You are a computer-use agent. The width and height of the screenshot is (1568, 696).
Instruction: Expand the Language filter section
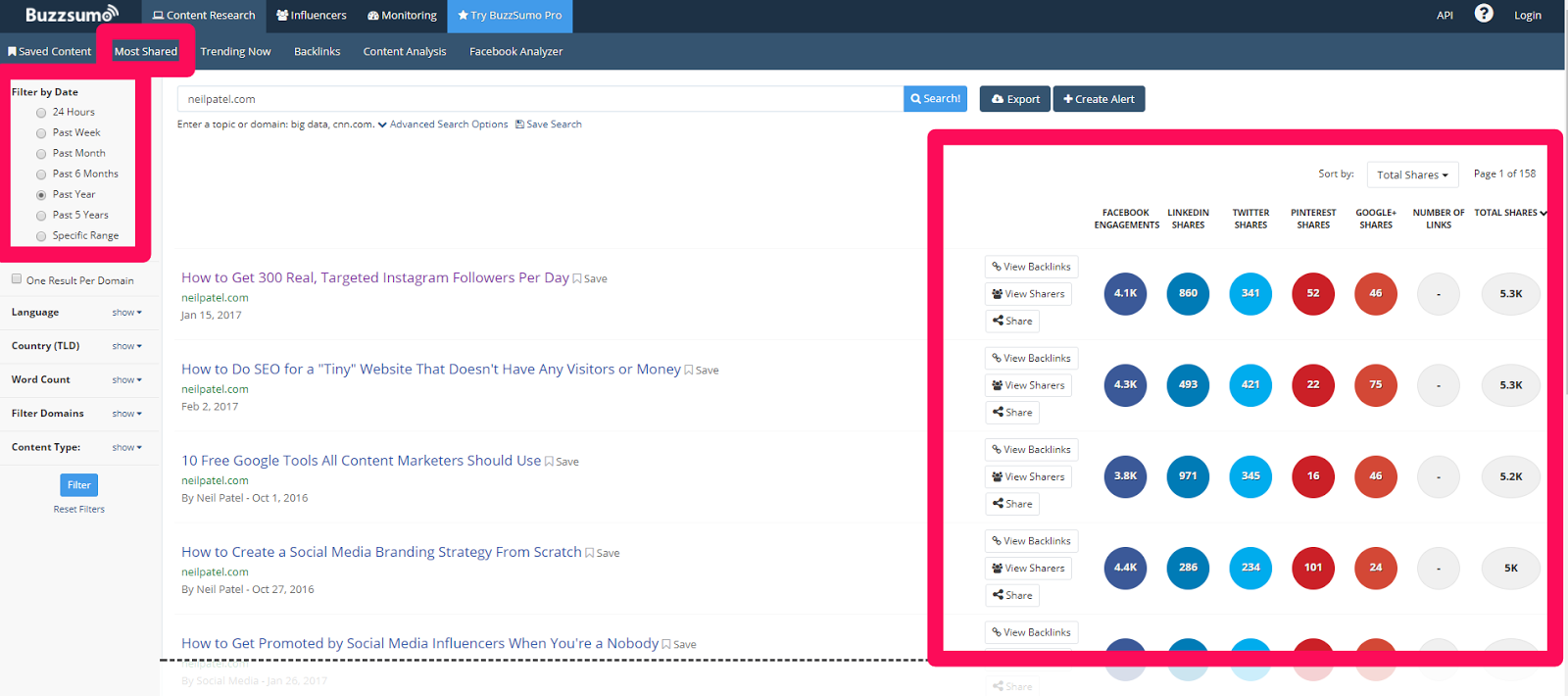click(126, 313)
